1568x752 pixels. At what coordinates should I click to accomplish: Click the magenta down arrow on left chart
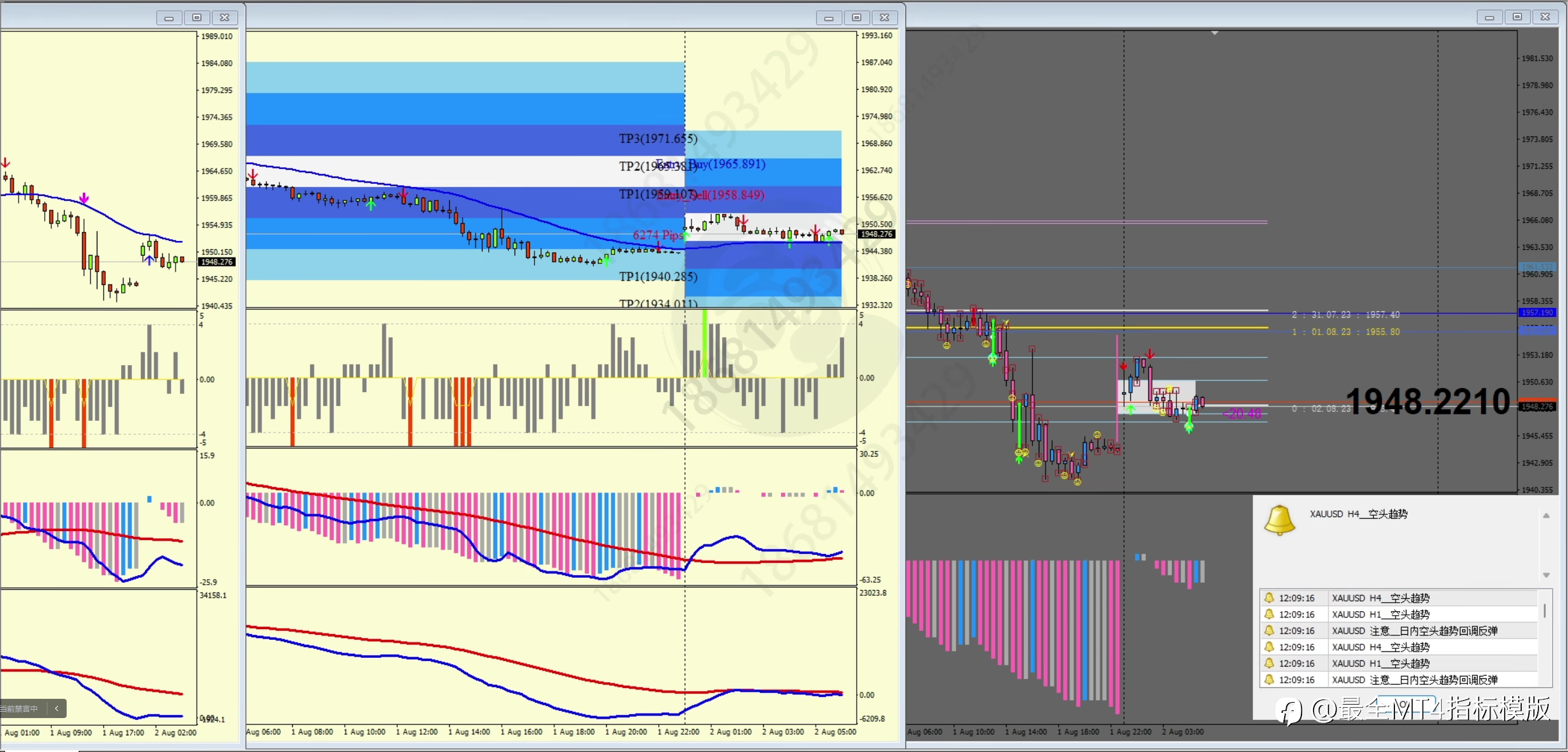(84, 198)
